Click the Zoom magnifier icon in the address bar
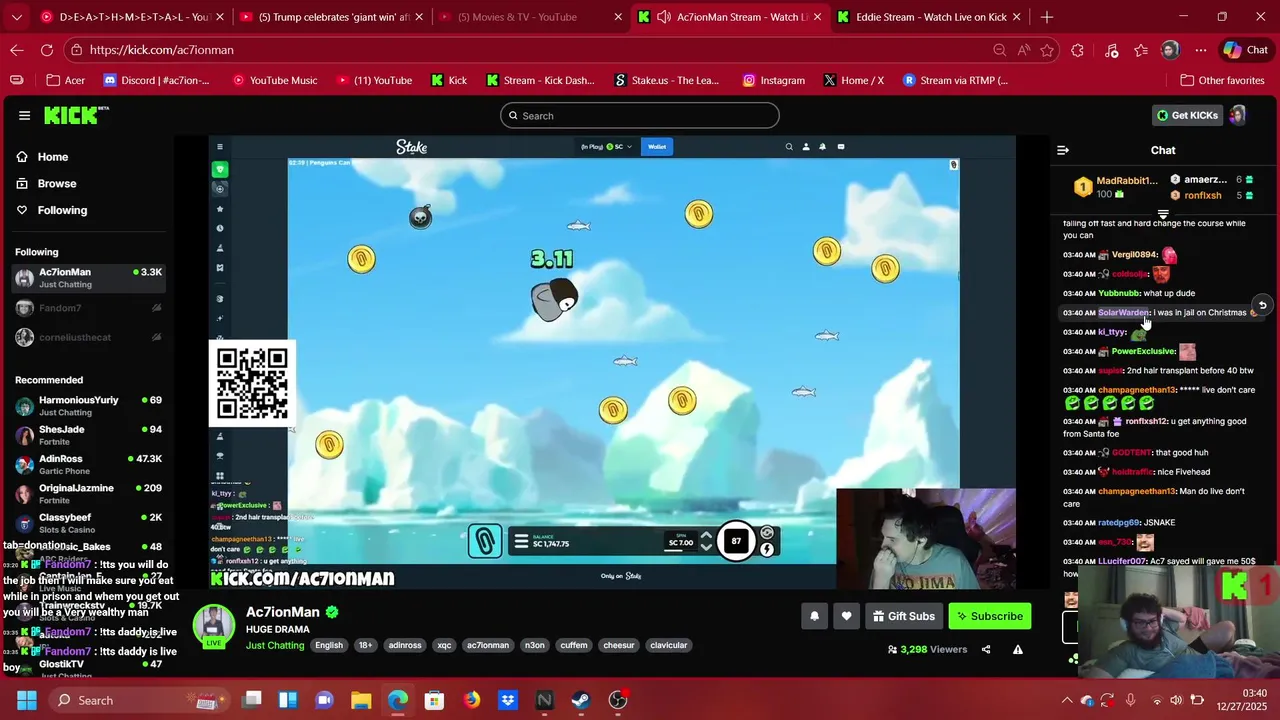Screen dimensions: 1280x720 pyautogui.click(x=999, y=50)
